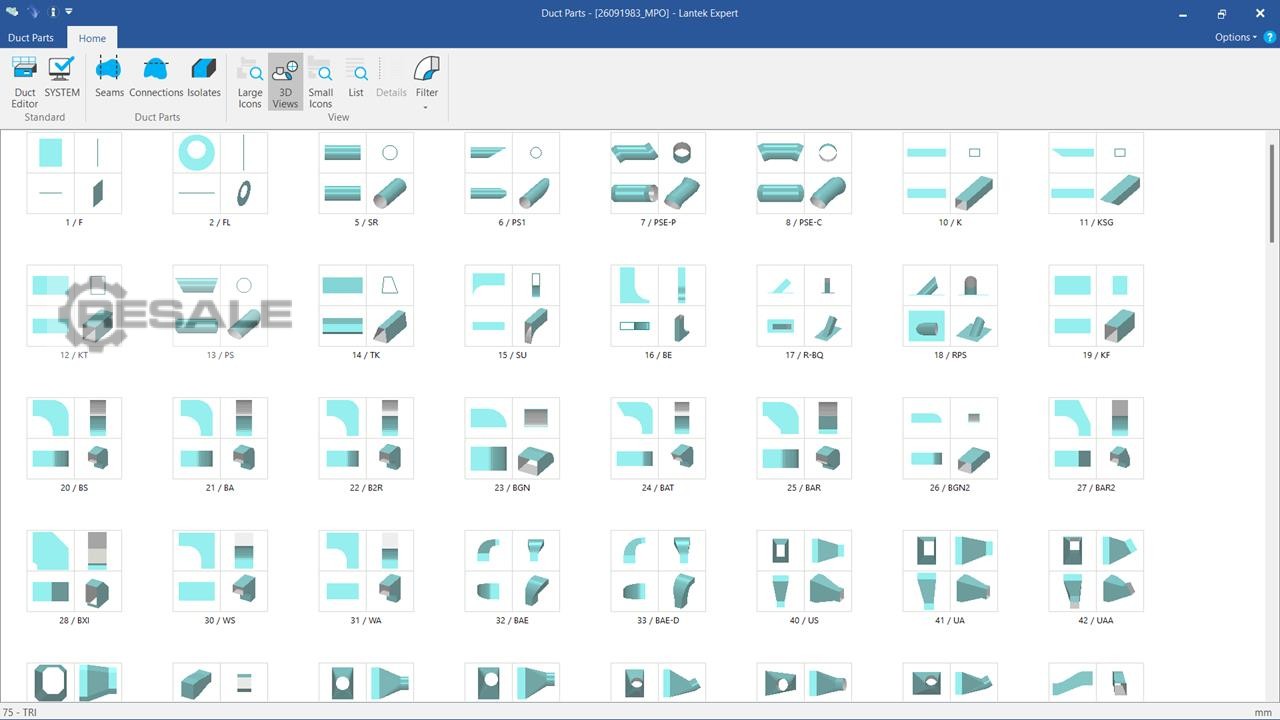Open the Duct Editor tool
Screen dimensions: 1280x720
25,81
